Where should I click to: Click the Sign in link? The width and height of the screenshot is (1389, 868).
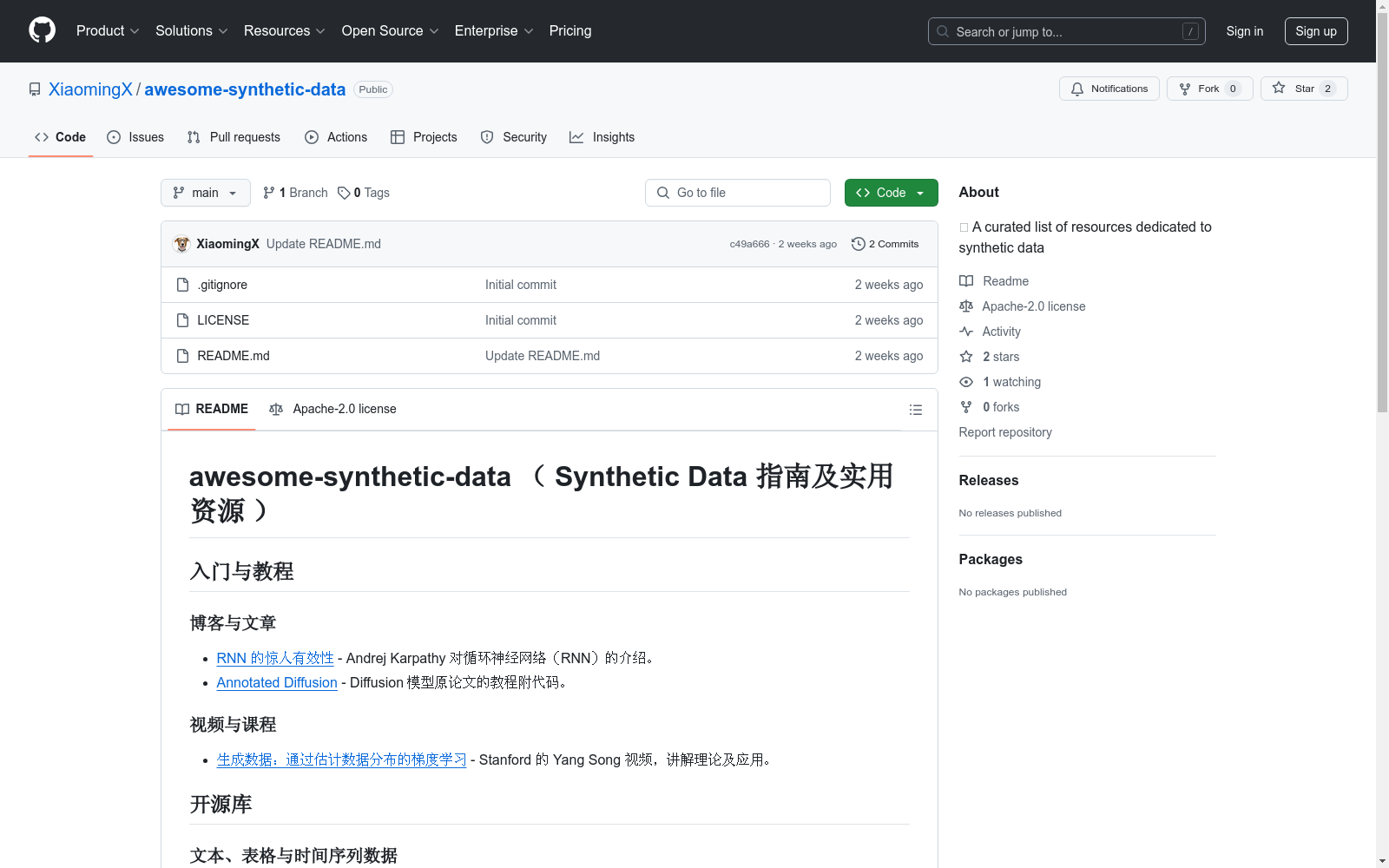[x=1245, y=31]
